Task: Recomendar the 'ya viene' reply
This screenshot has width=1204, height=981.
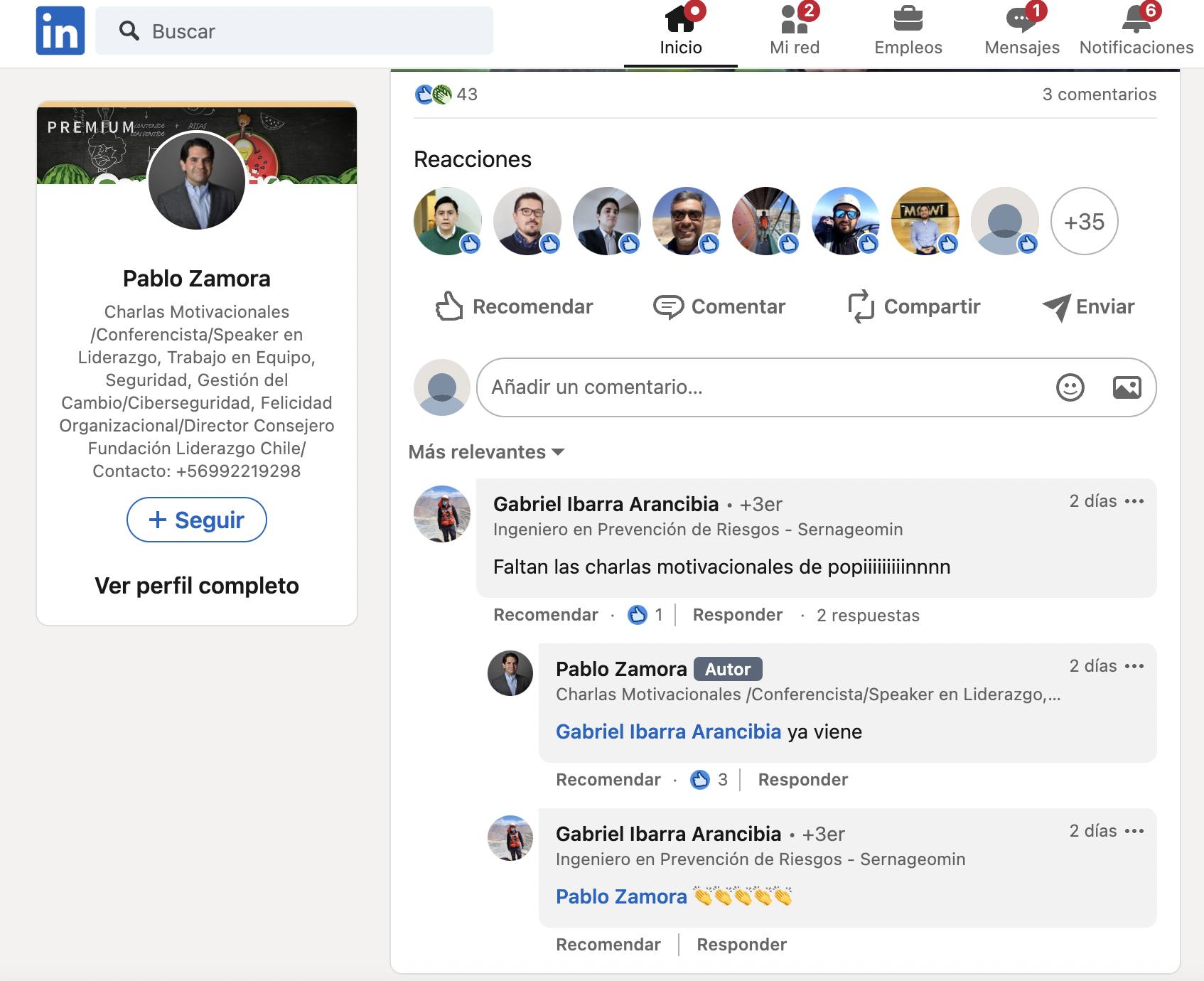Action: click(608, 780)
